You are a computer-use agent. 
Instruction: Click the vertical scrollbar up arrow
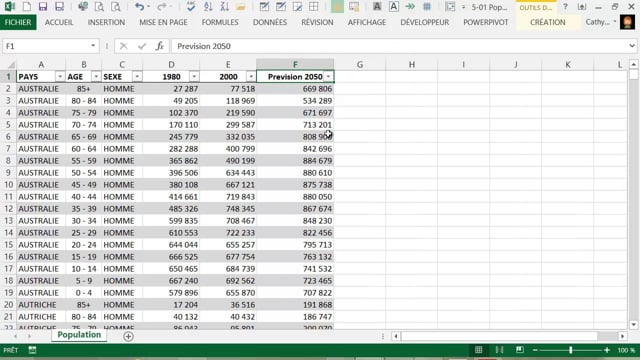point(633,64)
